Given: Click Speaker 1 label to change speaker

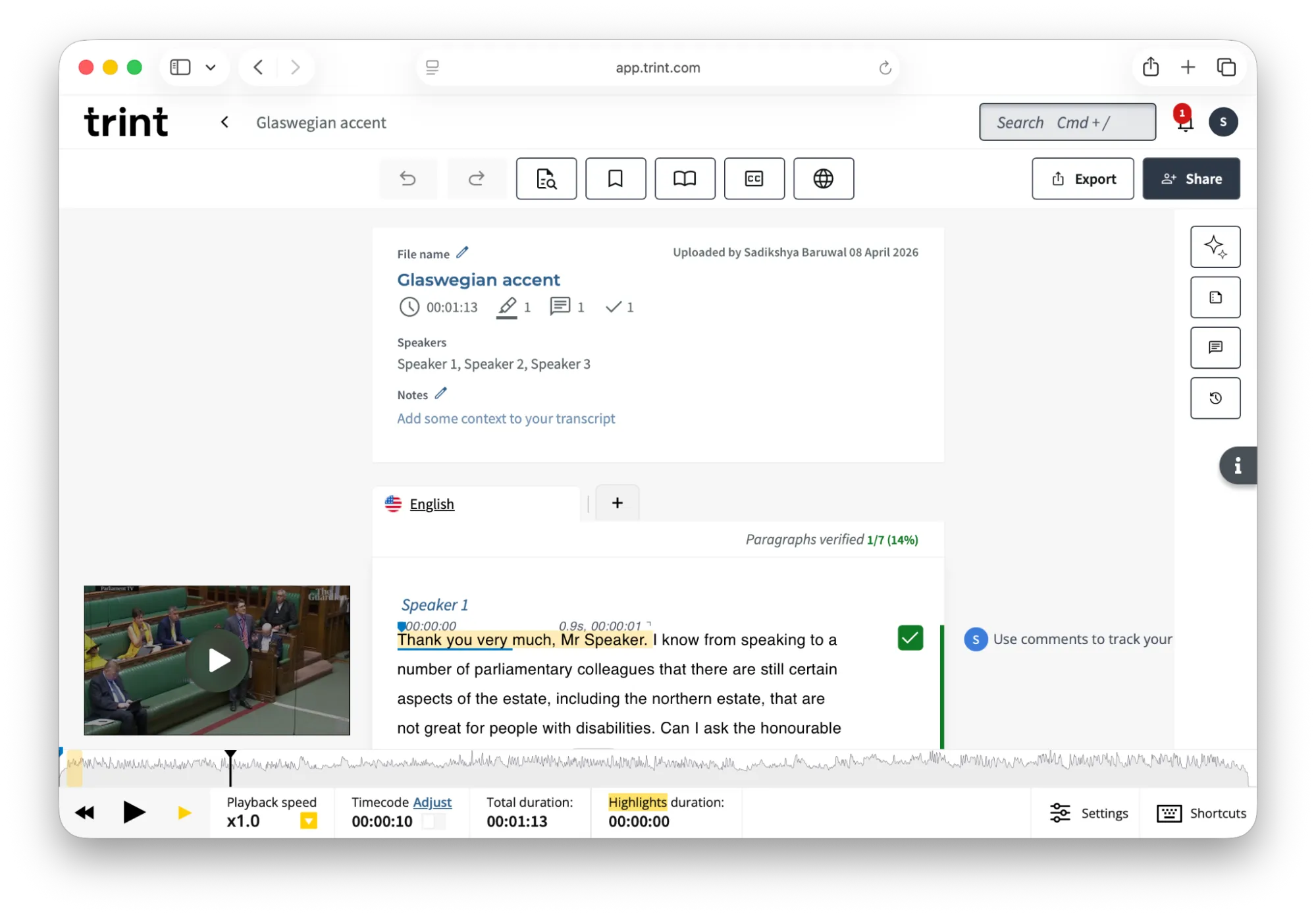Looking at the screenshot, I should [x=434, y=605].
